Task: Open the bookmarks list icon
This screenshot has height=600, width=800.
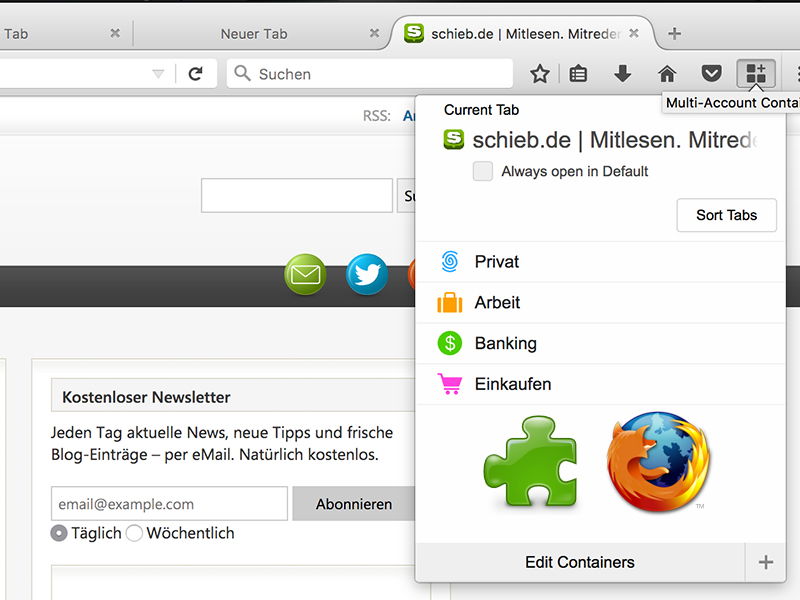Action: coord(578,74)
